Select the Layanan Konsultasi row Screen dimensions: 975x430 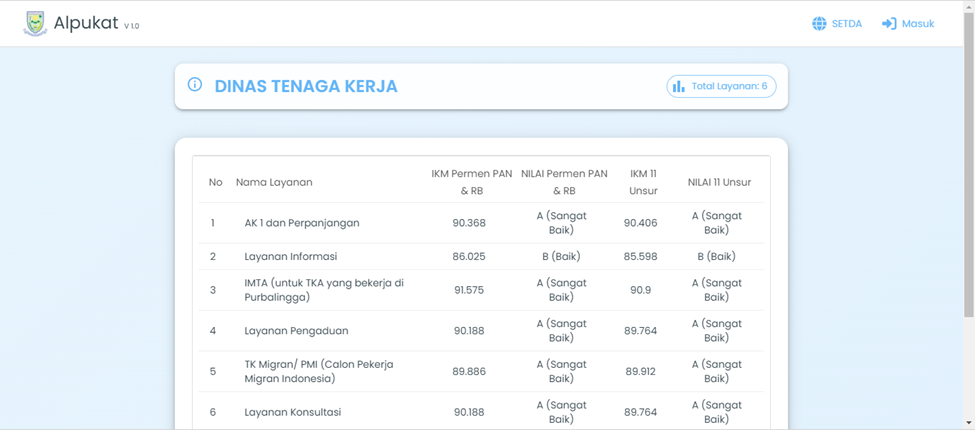click(292, 412)
